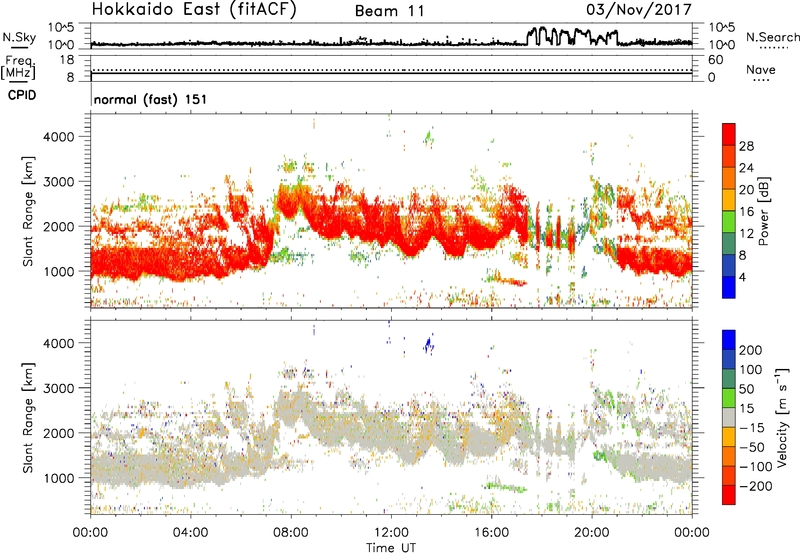
Task: Click the 'Beam 11' label
Action: coord(390,11)
